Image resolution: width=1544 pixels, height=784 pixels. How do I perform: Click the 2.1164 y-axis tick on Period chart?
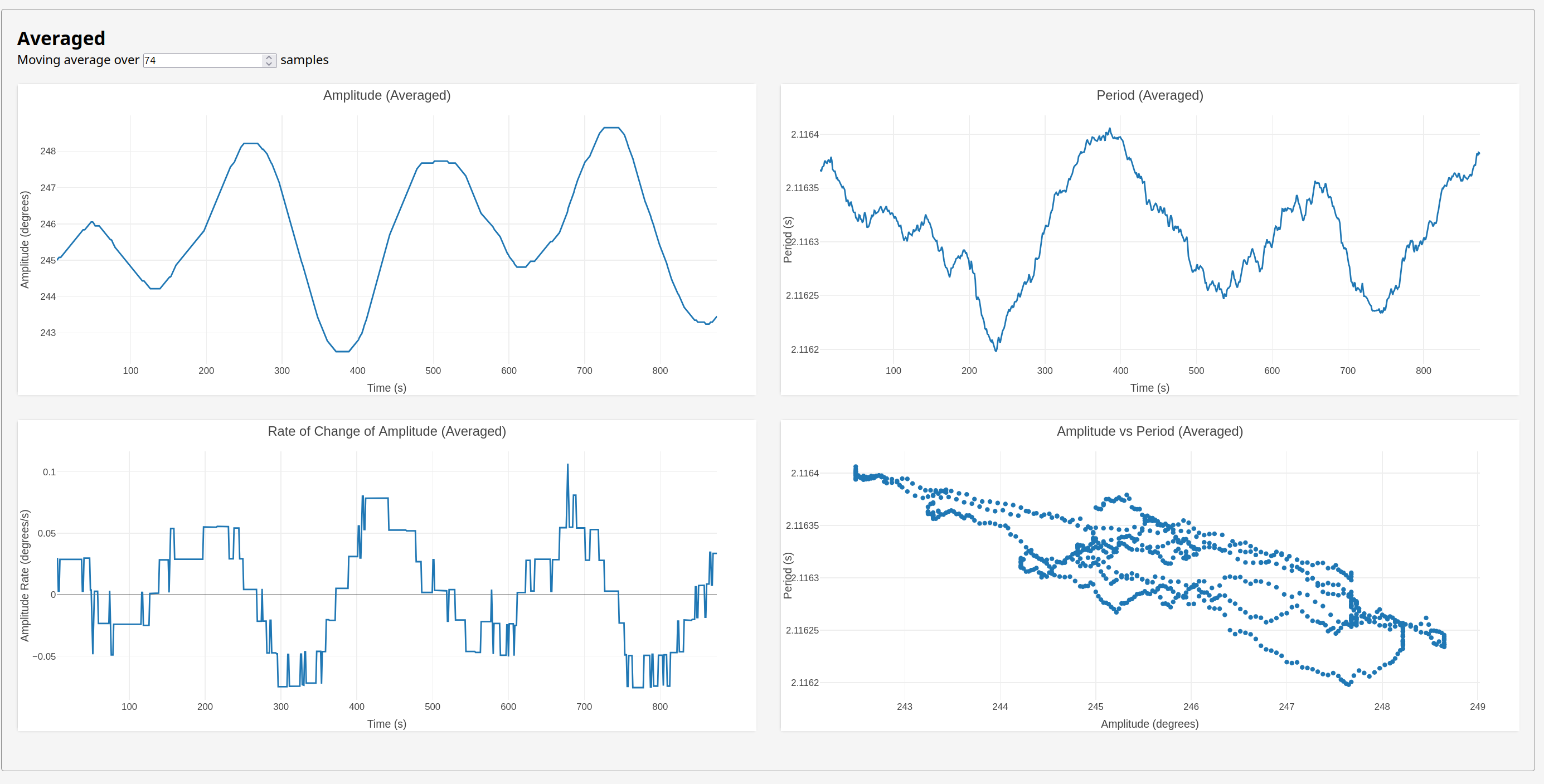click(x=804, y=134)
